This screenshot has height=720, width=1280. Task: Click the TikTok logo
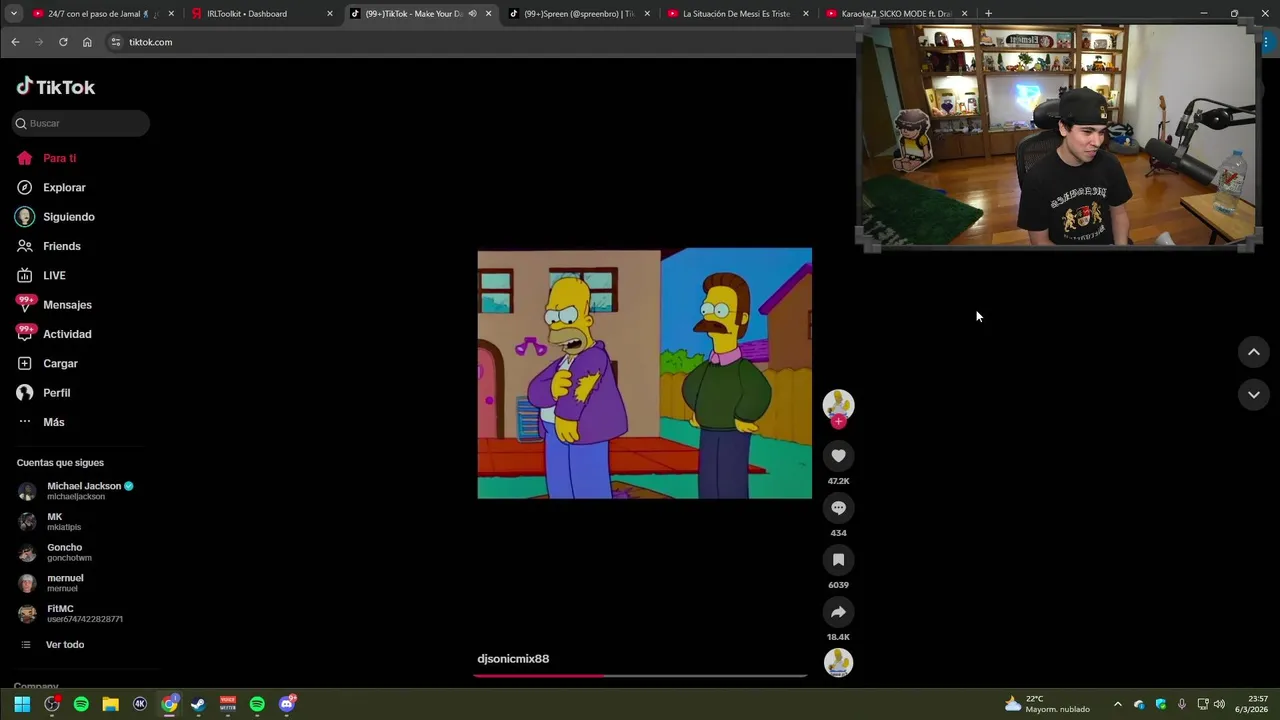(56, 87)
